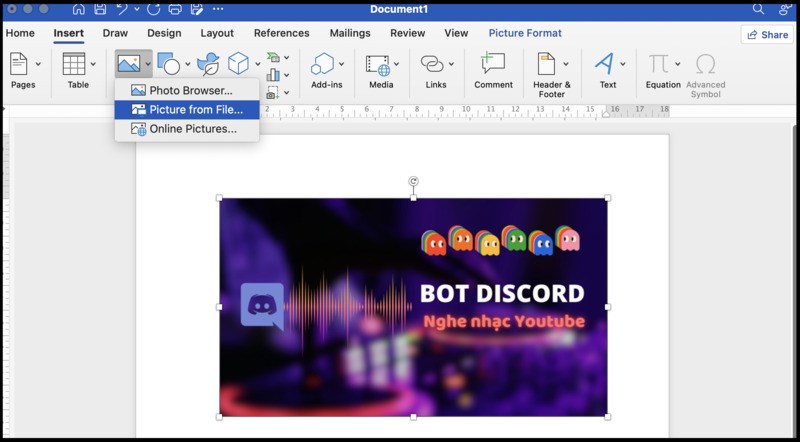Open the Home icon in title bar
This screenshot has height=442, width=800.
click(x=79, y=9)
